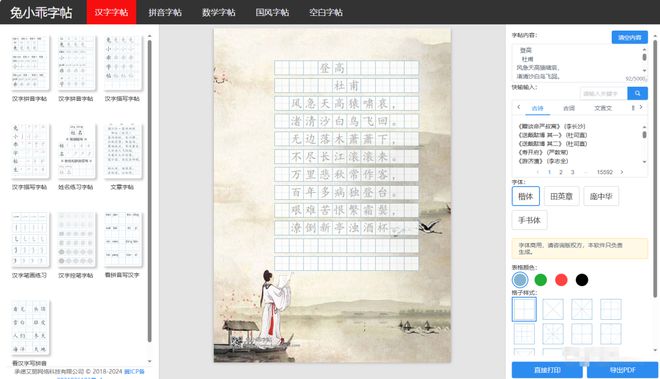The height and width of the screenshot is (379, 660).
Task: Pick the black grid color swatch
Action: 582,280
